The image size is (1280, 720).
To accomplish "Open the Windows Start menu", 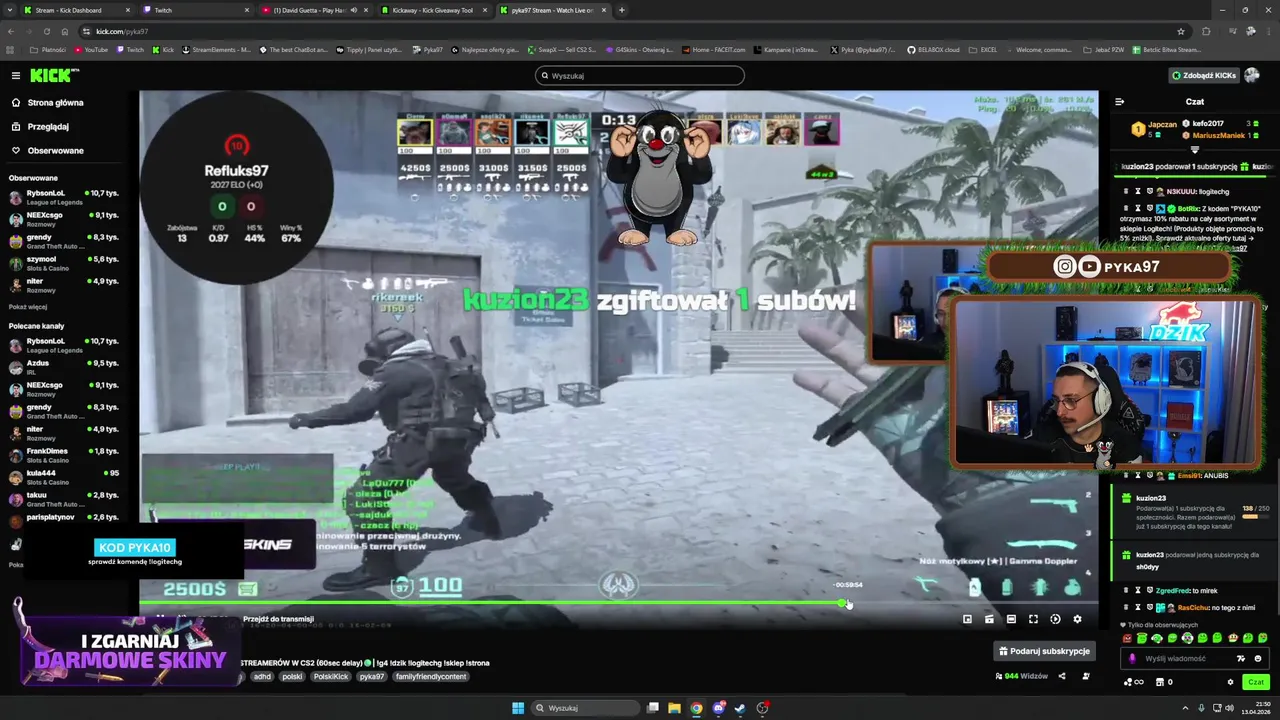I will (518, 708).
